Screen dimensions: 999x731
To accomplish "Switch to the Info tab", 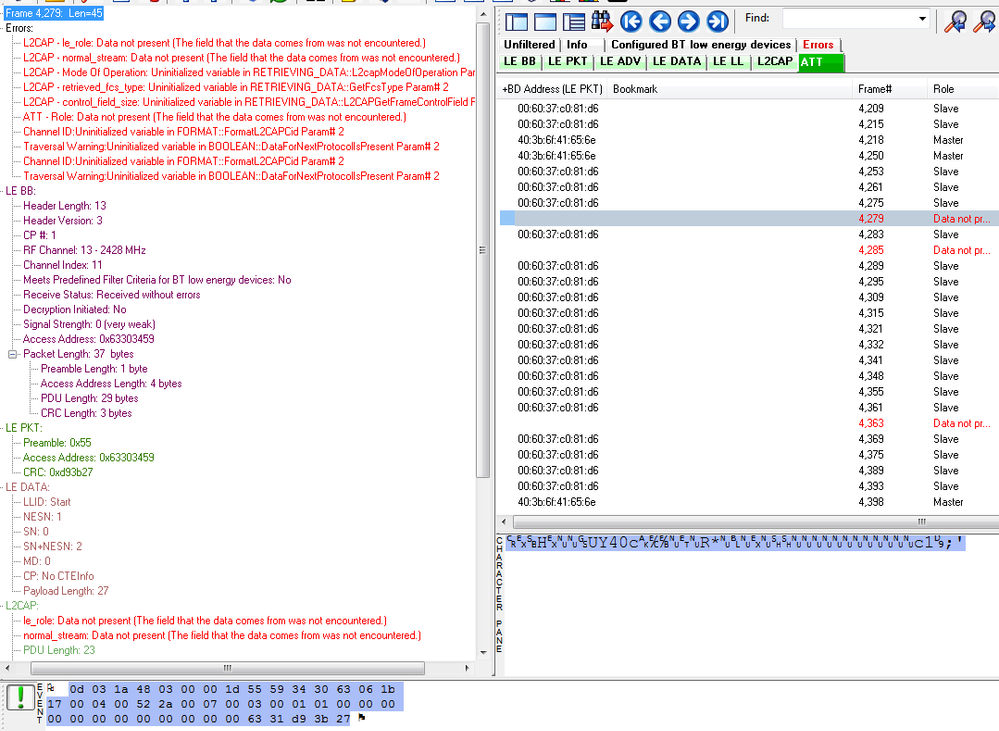I will tap(577, 45).
